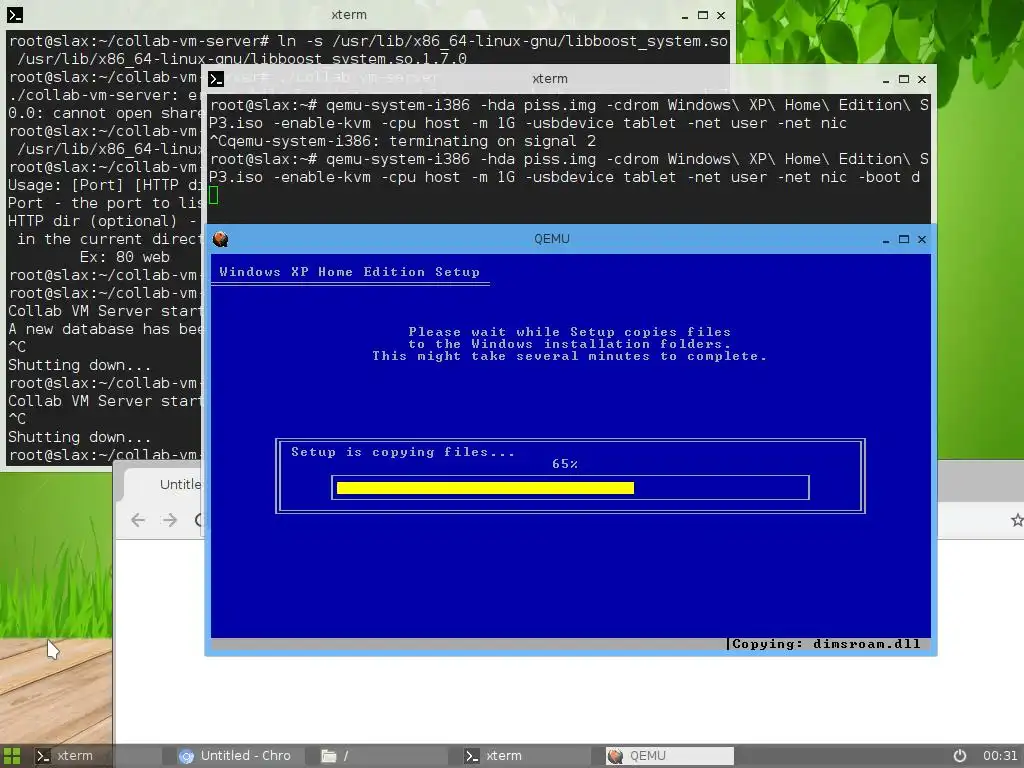
Task: Click Chrome's forward navigation arrow
Action: point(170,520)
